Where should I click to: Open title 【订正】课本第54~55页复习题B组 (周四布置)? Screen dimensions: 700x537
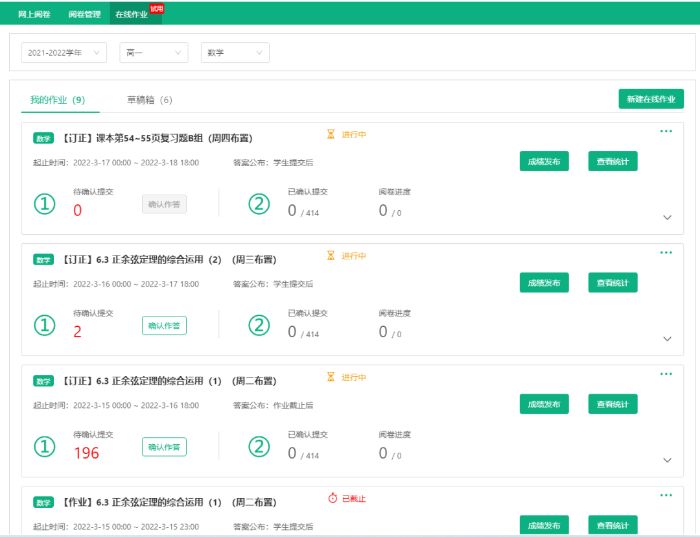point(156,138)
